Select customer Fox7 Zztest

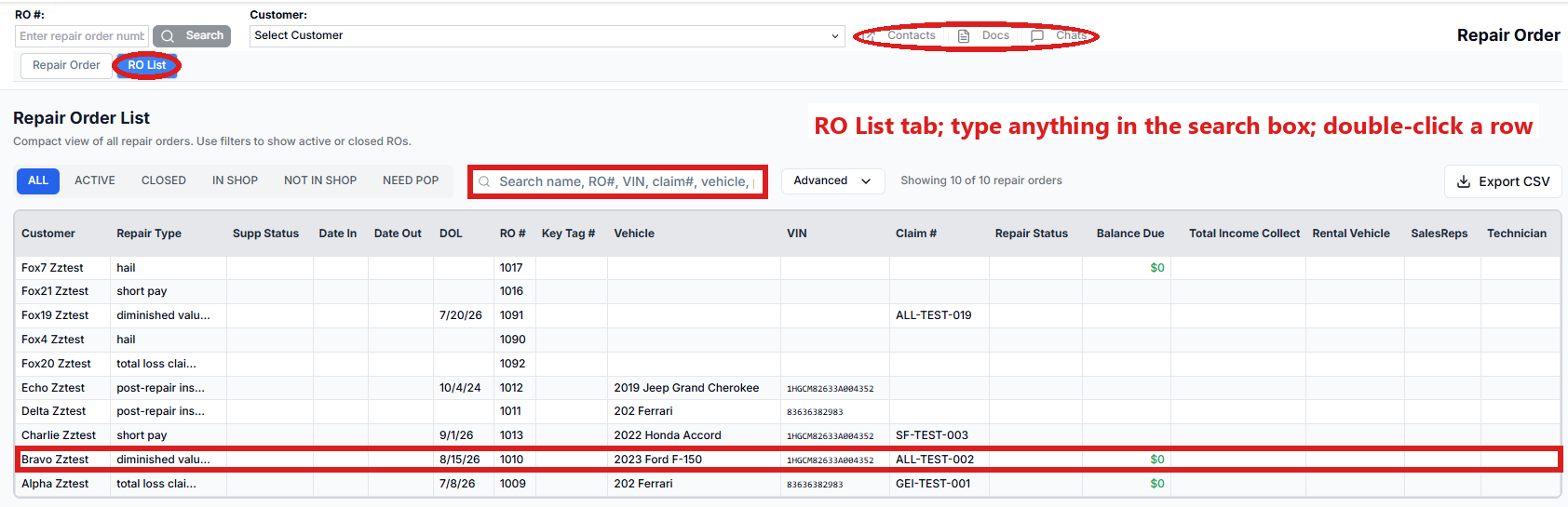(52, 268)
